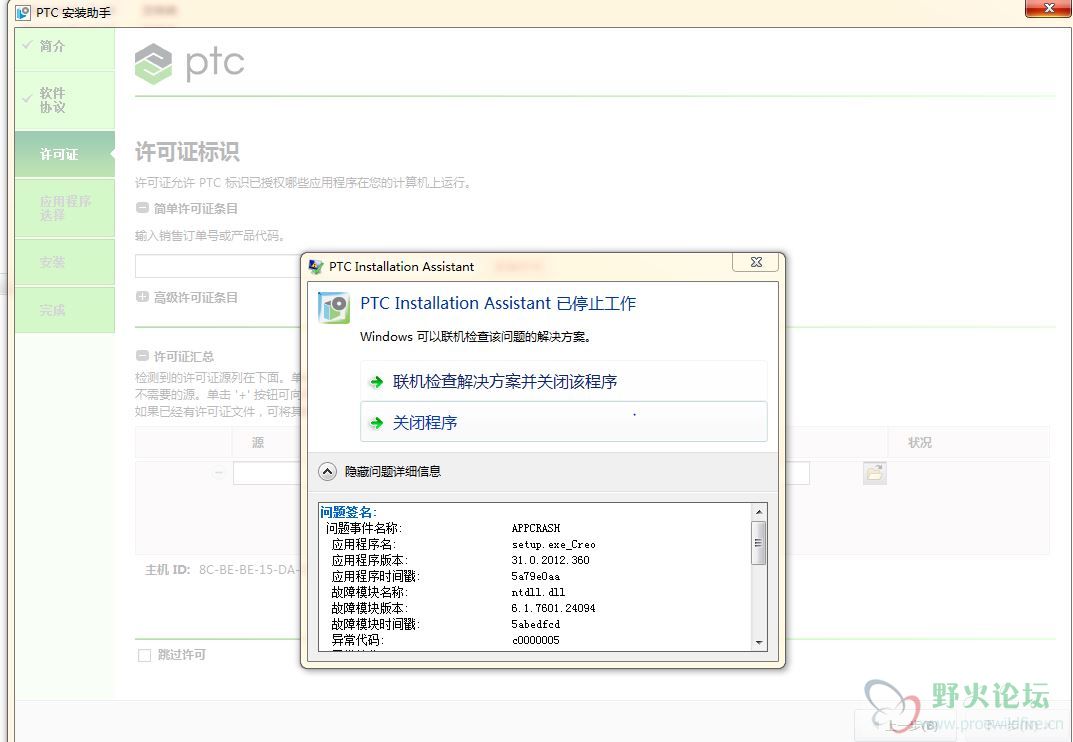Open the 简介 step in sidebar
The width and height of the screenshot is (1073, 742).
click(x=65, y=49)
